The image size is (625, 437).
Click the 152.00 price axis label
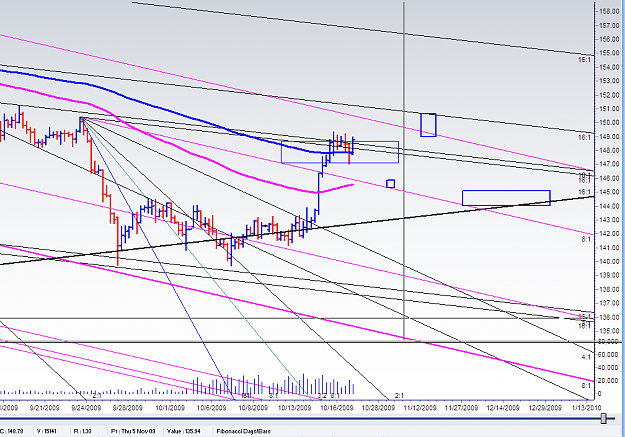tap(611, 95)
